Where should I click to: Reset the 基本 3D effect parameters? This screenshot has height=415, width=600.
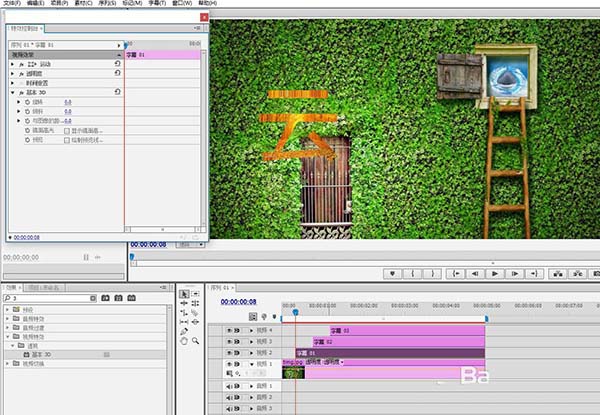[118, 92]
